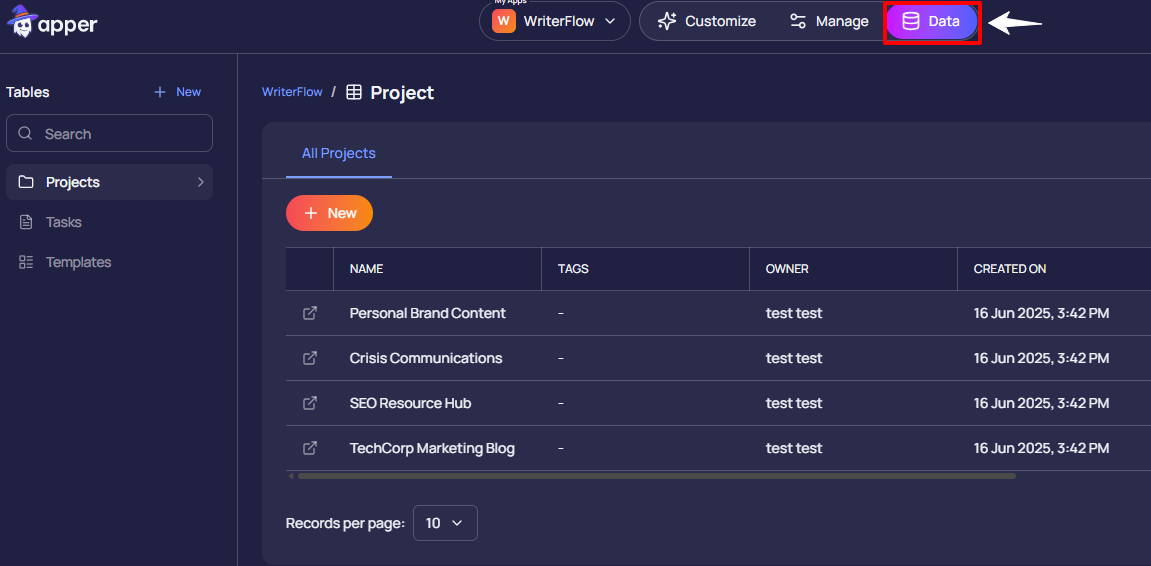The height and width of the screenshot is (566, 1151).
Task: Select the All Projects tab
Action: 339,154
